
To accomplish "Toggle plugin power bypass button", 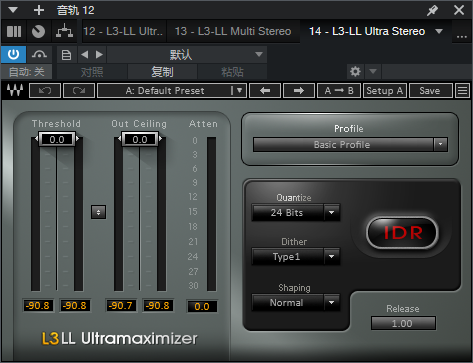I will point(13,54).
